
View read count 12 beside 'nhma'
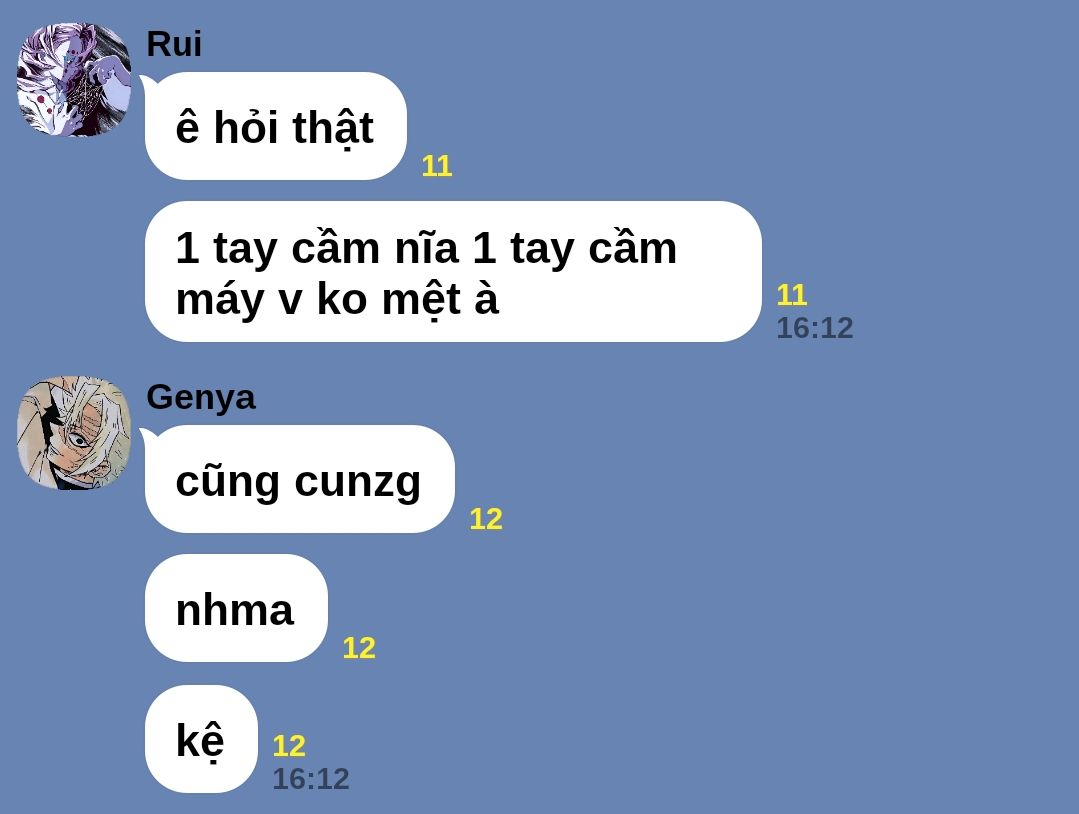(359, 648)
